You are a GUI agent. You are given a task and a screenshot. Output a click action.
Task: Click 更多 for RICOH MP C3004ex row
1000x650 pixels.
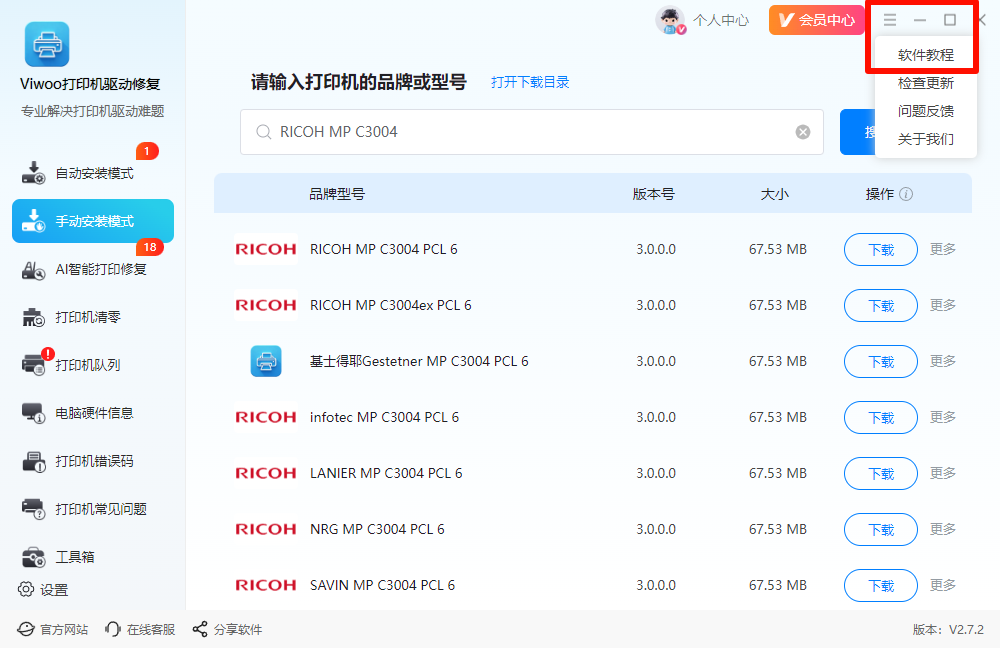click(943, 305)
